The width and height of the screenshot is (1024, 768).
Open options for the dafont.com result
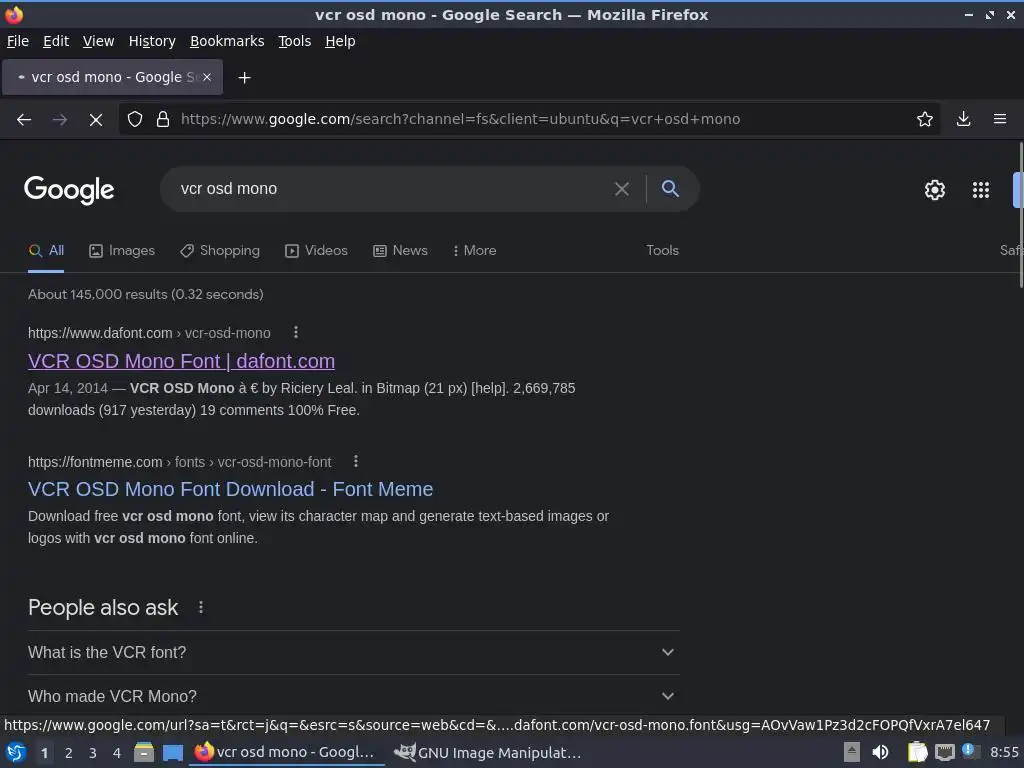pyautogui.click(x=296, y=332)
